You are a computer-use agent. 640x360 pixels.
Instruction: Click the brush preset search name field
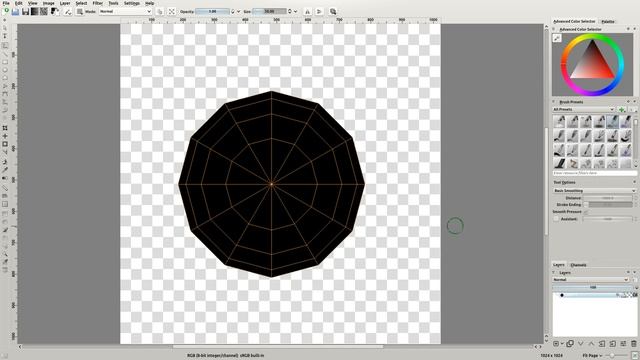click(x=594, y=173)
